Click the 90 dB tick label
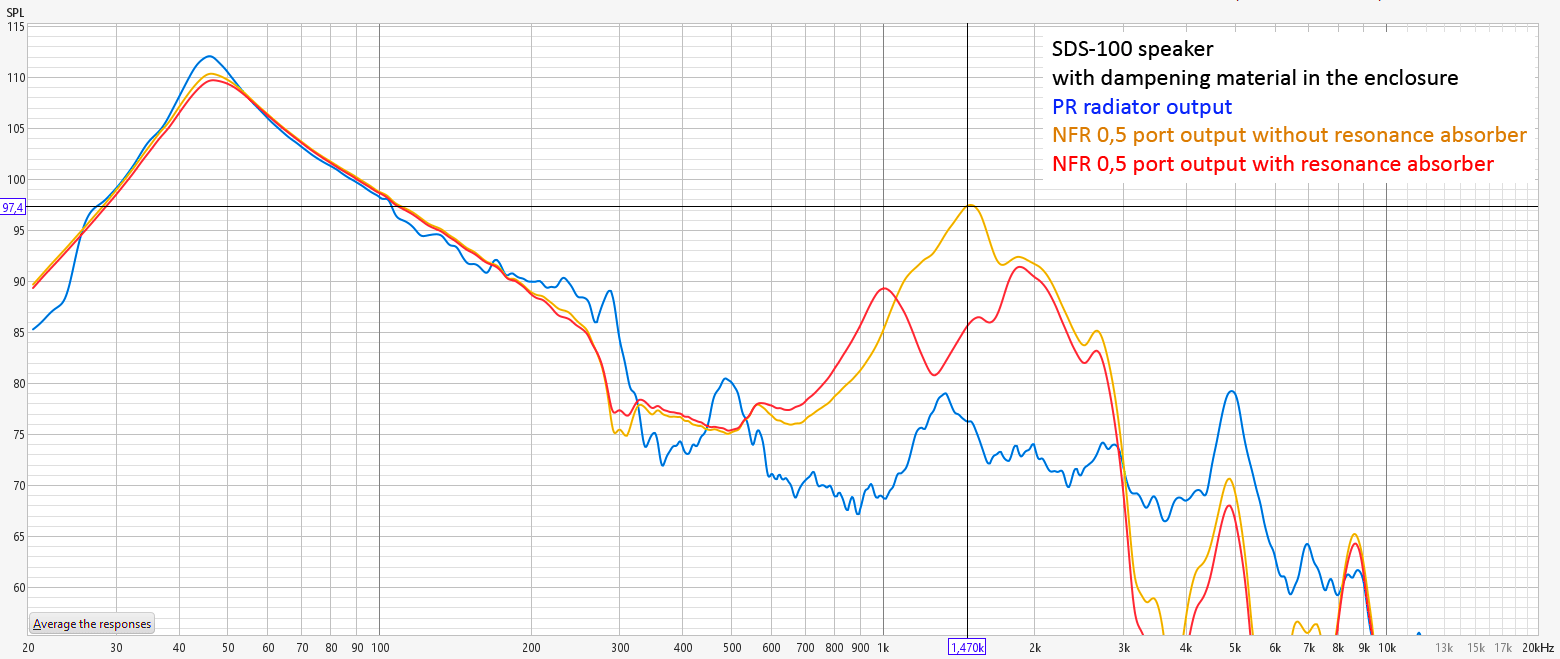Screen dimensions: 1560x659 (18, 282)
